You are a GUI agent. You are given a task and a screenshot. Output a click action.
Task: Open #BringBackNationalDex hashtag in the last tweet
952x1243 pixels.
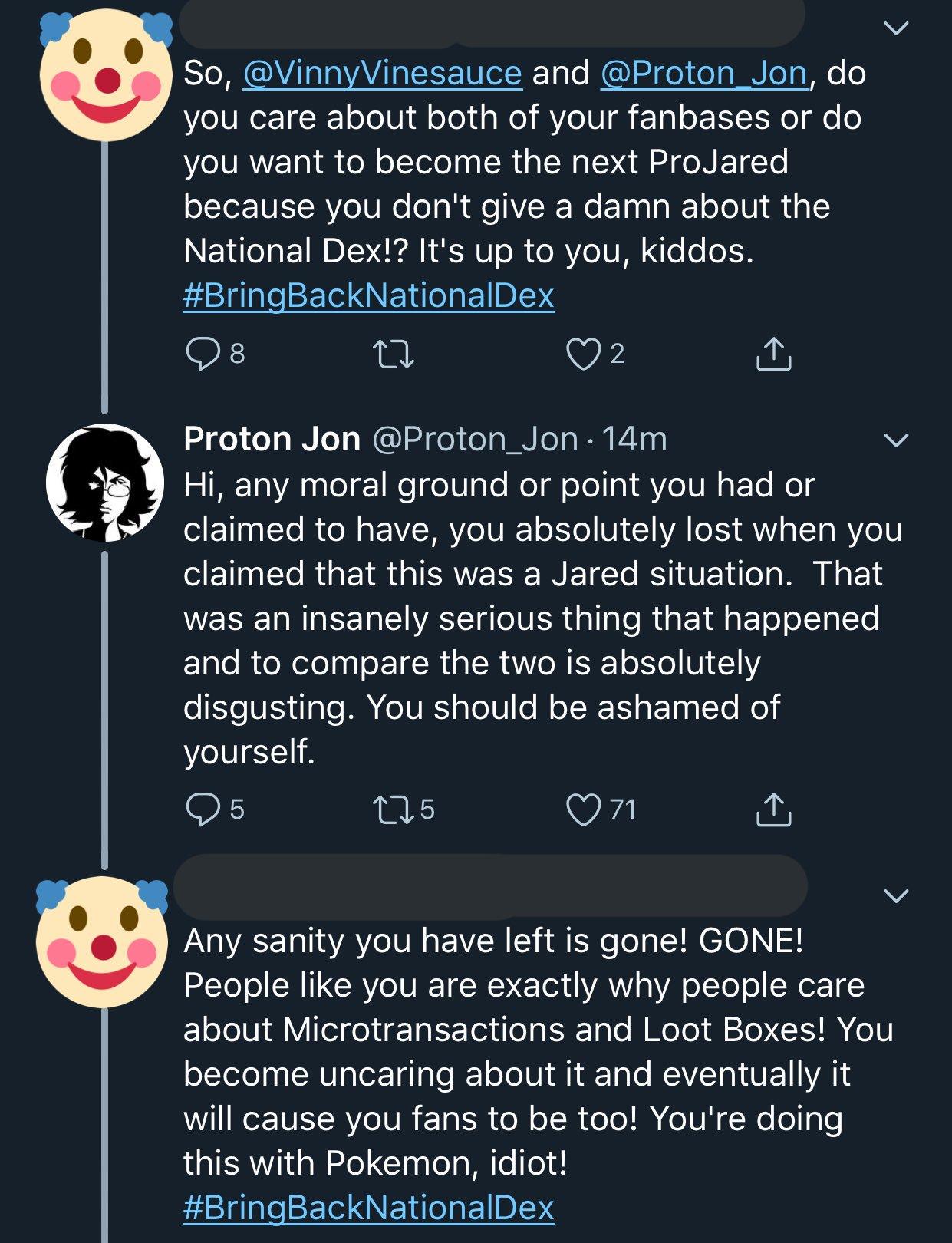368,1208
